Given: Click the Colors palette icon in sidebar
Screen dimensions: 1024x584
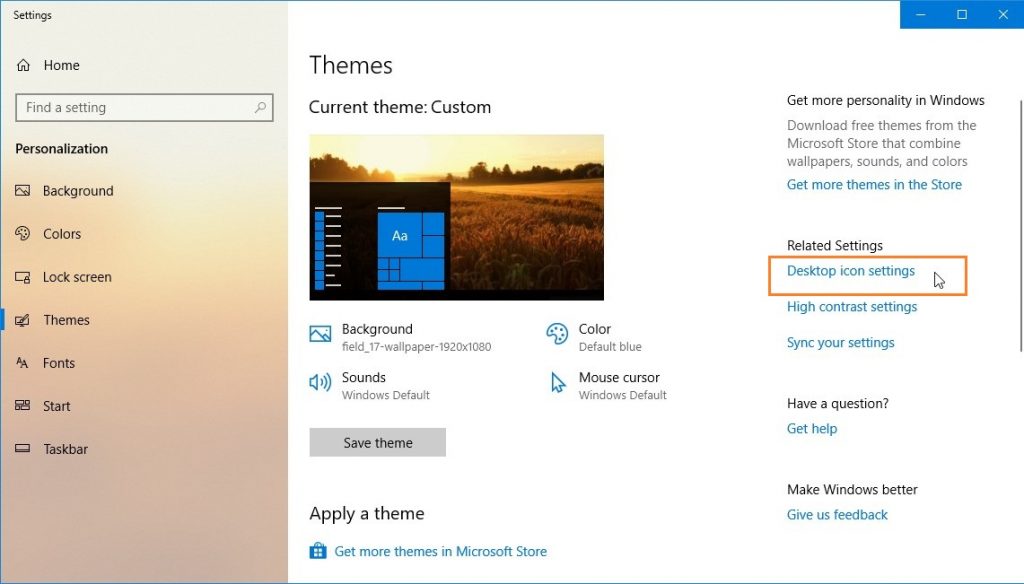Looking at the screenshot, I should point(23,234).
